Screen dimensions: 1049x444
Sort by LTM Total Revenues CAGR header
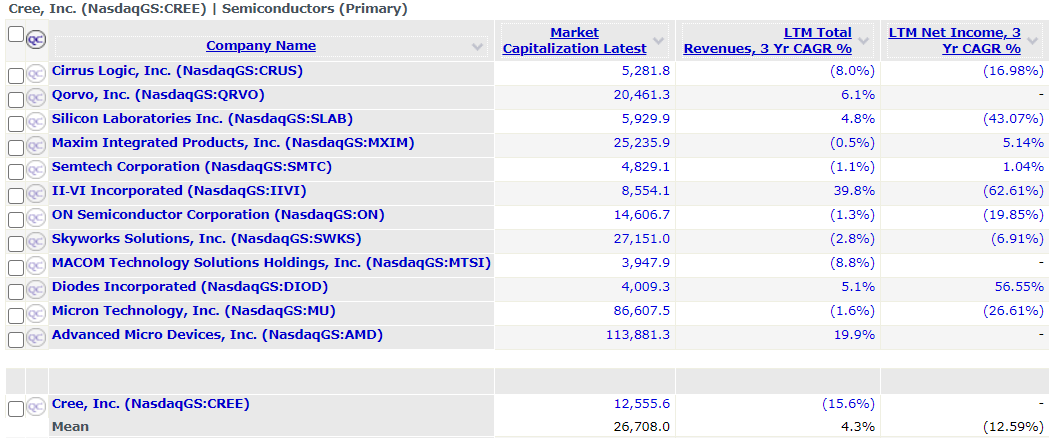point(767,40)
